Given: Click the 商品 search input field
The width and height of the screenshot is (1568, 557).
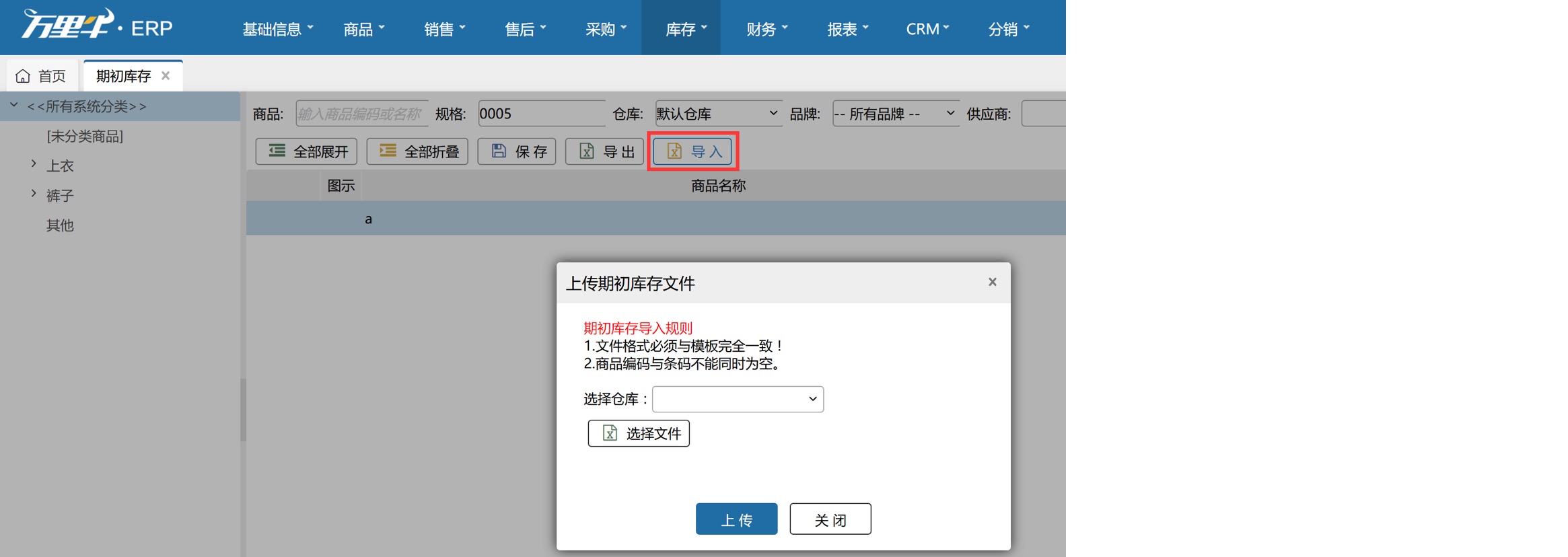Looking at the screenshot, I should [361, 114].
